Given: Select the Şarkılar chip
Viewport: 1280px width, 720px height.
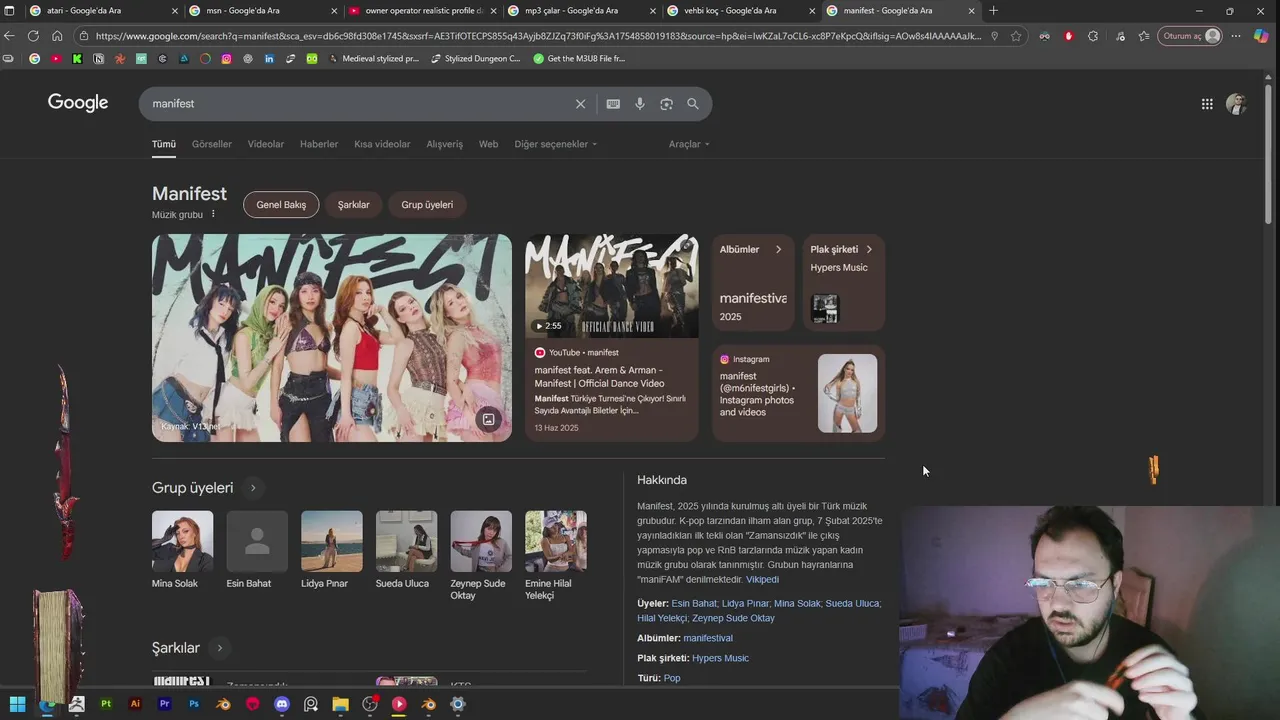Looking at the screenshot, I should [x=354, y=205].
